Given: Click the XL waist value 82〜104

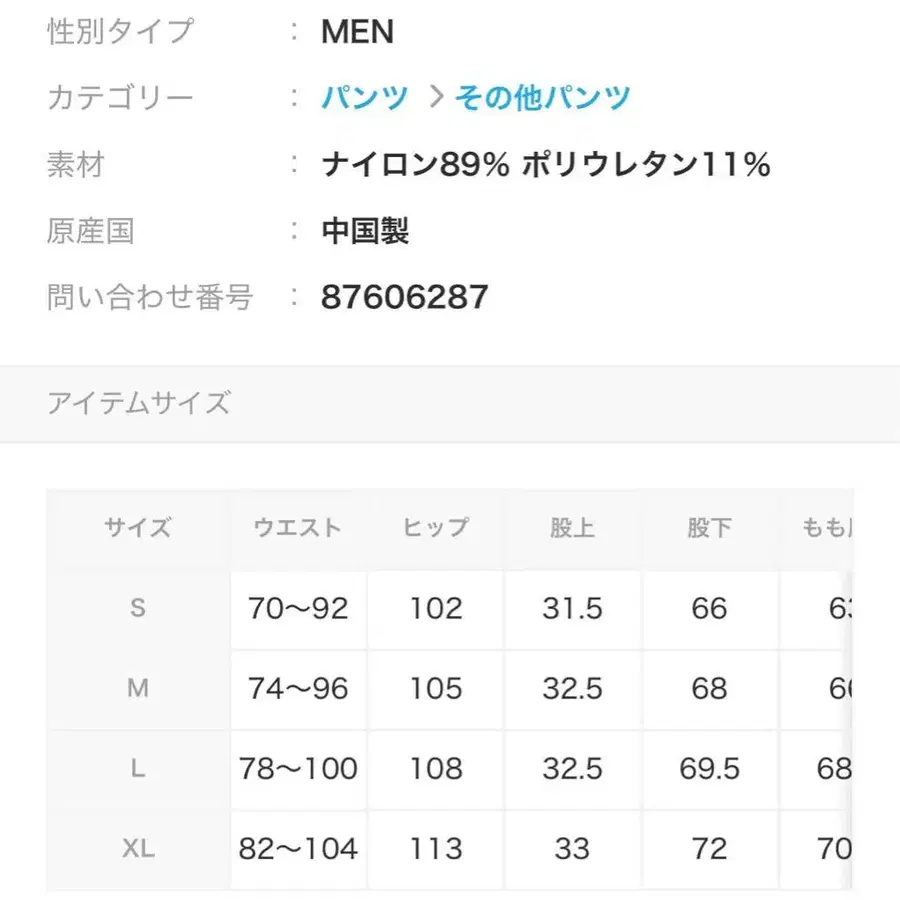Looking at the screenshot, I should point(297,849).
